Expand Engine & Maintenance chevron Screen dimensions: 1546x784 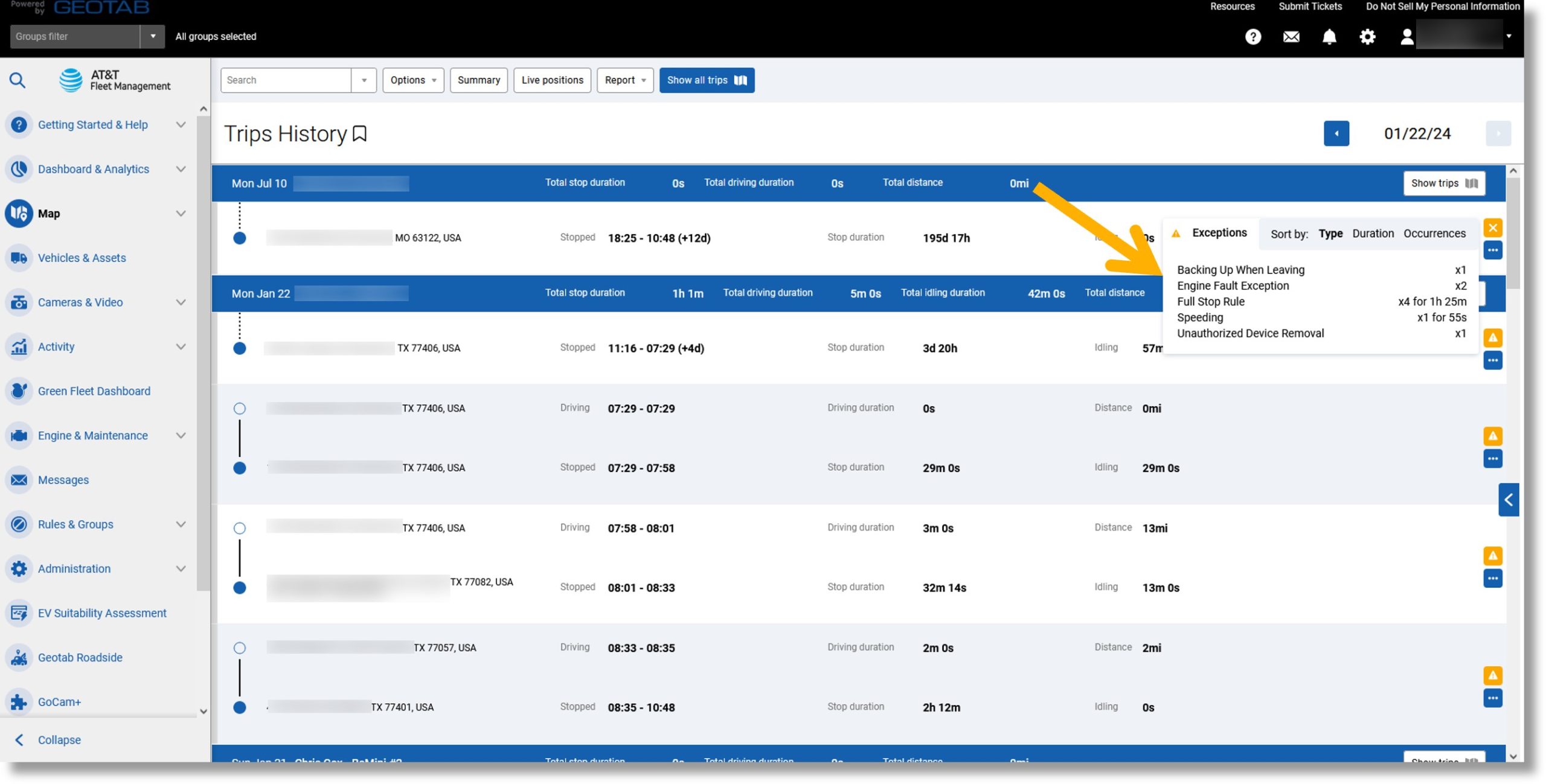pos(181,435)
